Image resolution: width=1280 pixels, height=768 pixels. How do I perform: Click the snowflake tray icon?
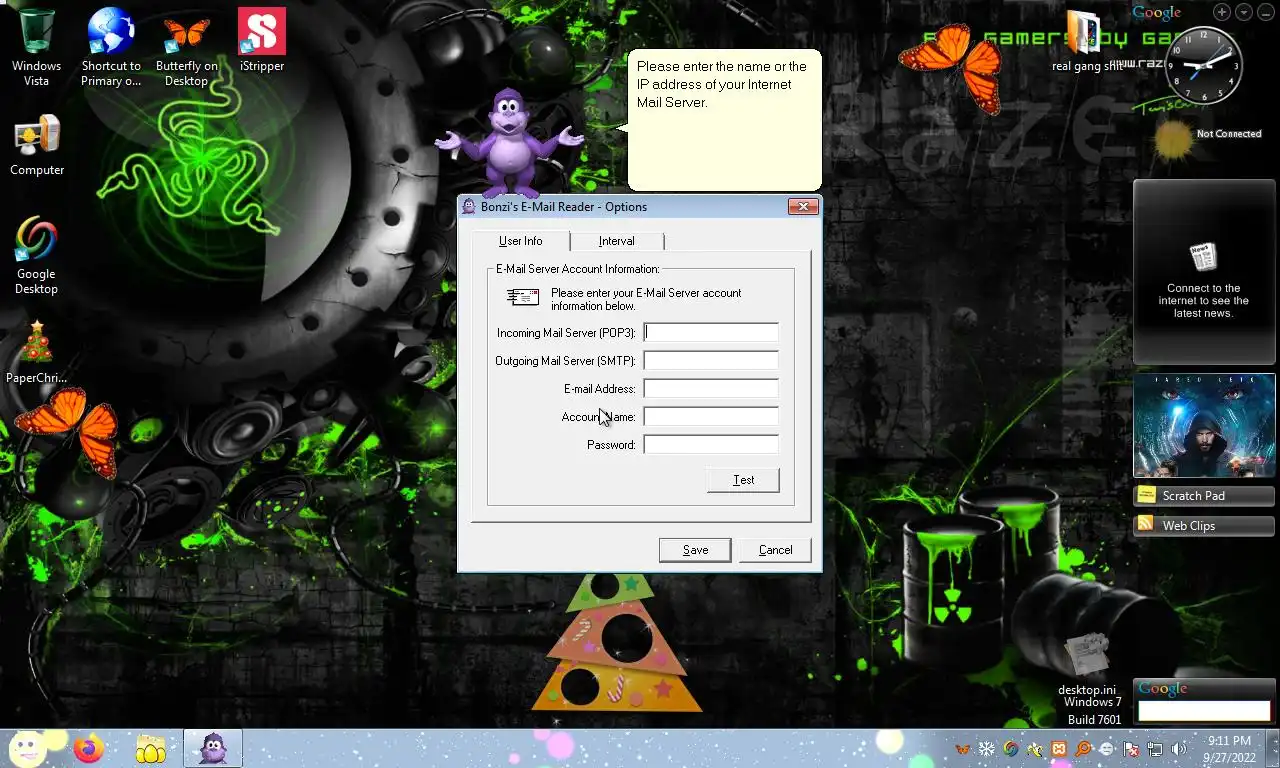[987, 749]
